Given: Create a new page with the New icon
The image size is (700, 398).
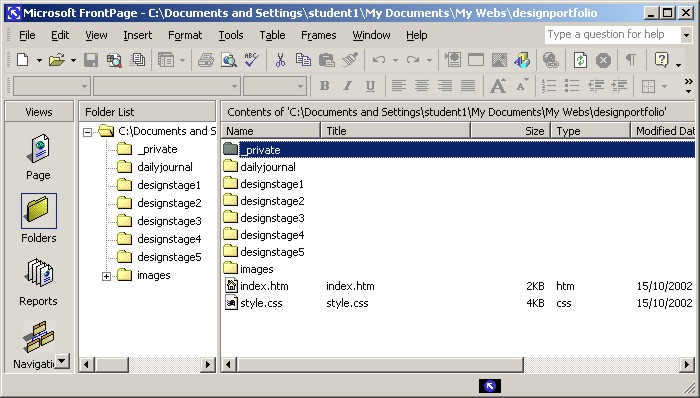Looking at the screenshot, I should click(x=22, y=60).
